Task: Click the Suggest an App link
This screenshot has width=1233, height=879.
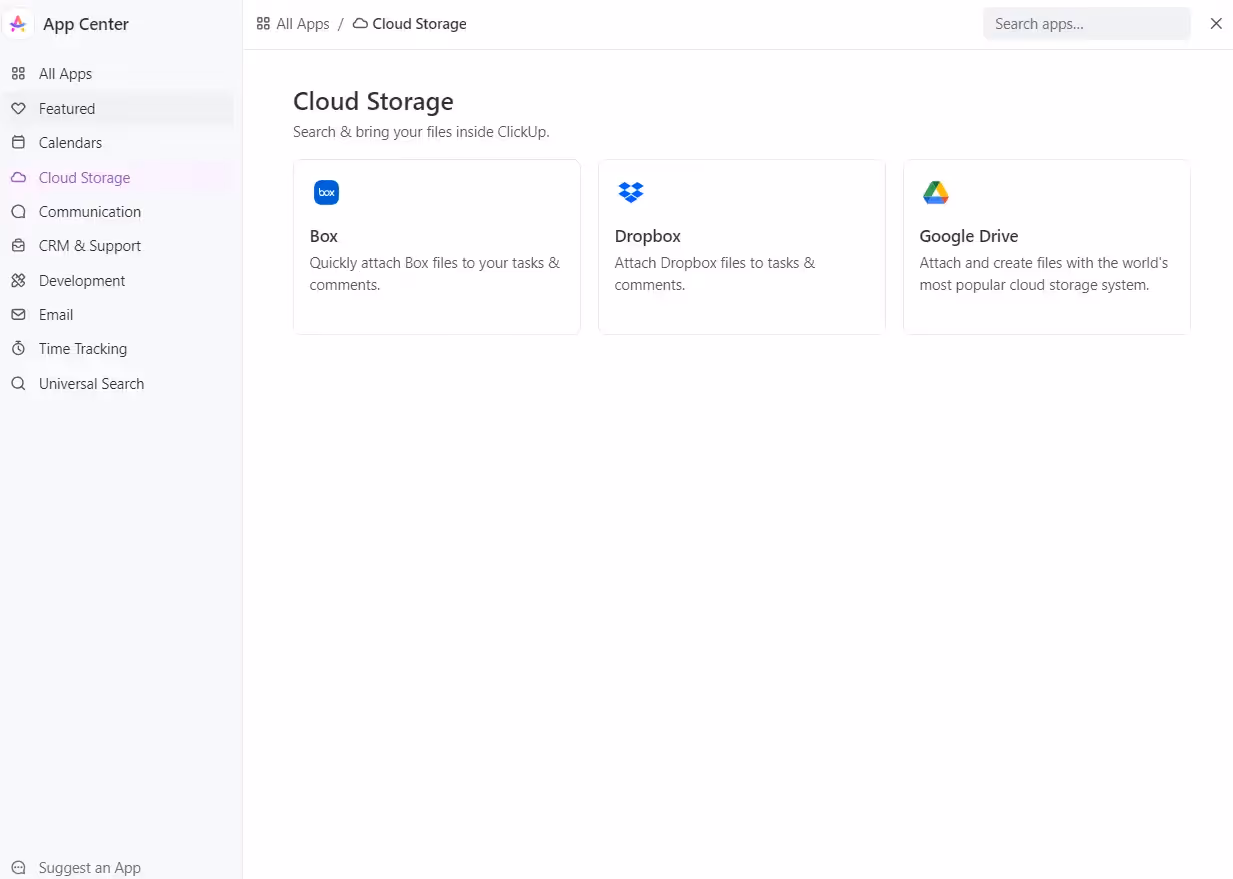Action: tap(89, 867)
